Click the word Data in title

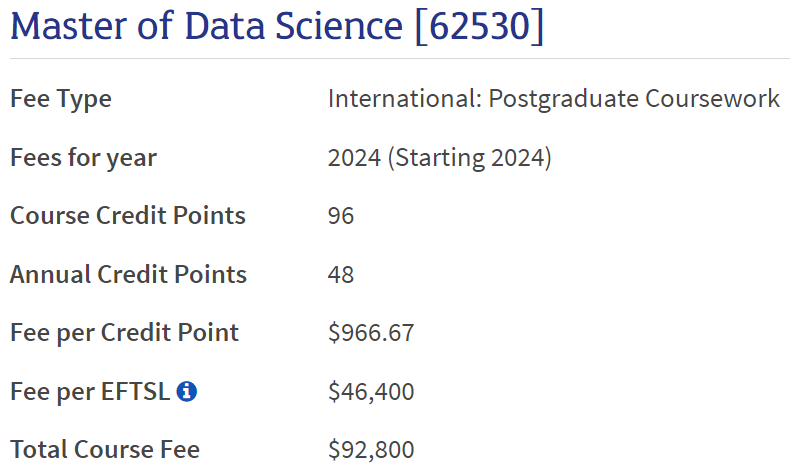225,26
